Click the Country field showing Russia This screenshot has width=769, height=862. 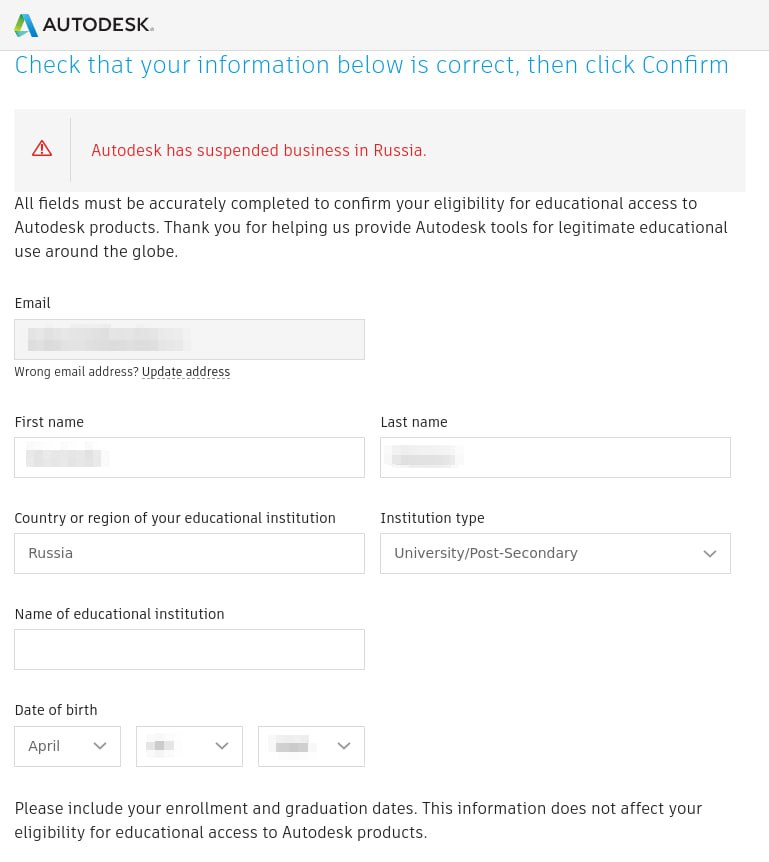pos(189,553)
